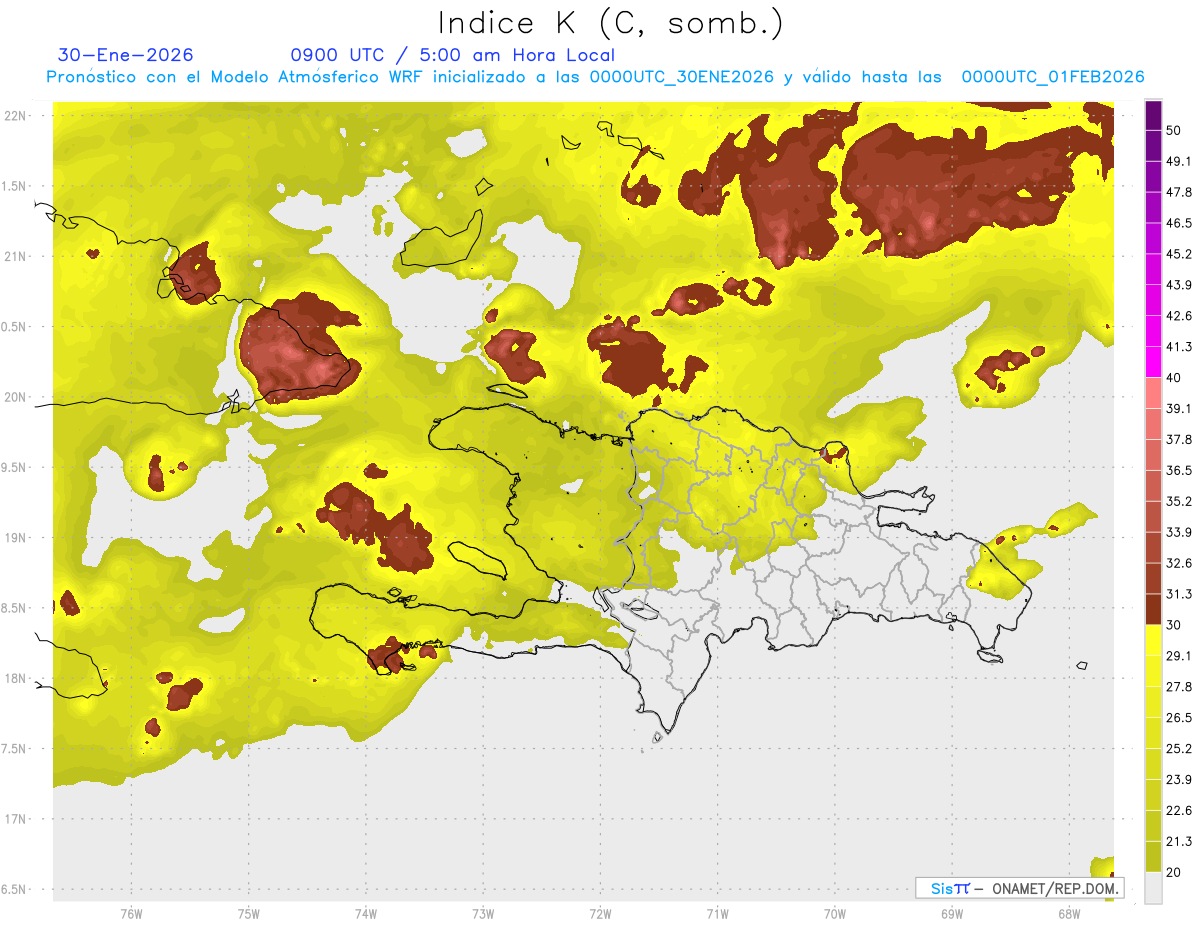Click the '45.2' colorbar value

(1179, 254)
